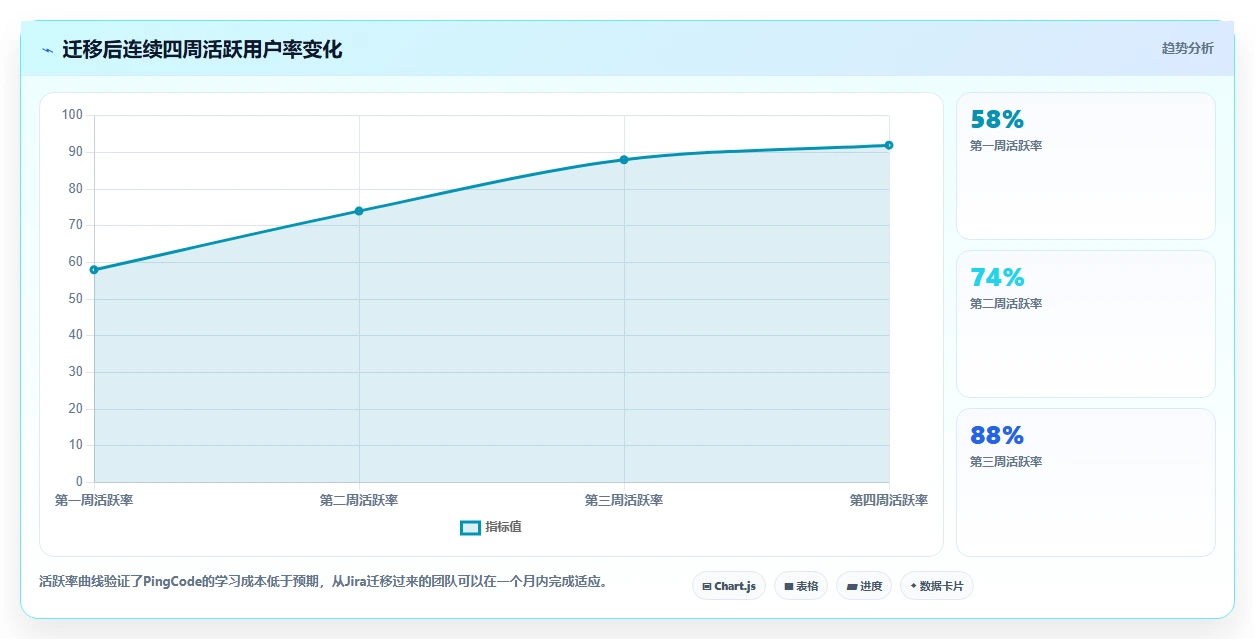Click the x-axis label 第三周活跃率
1255x639 pixels.
624,500
